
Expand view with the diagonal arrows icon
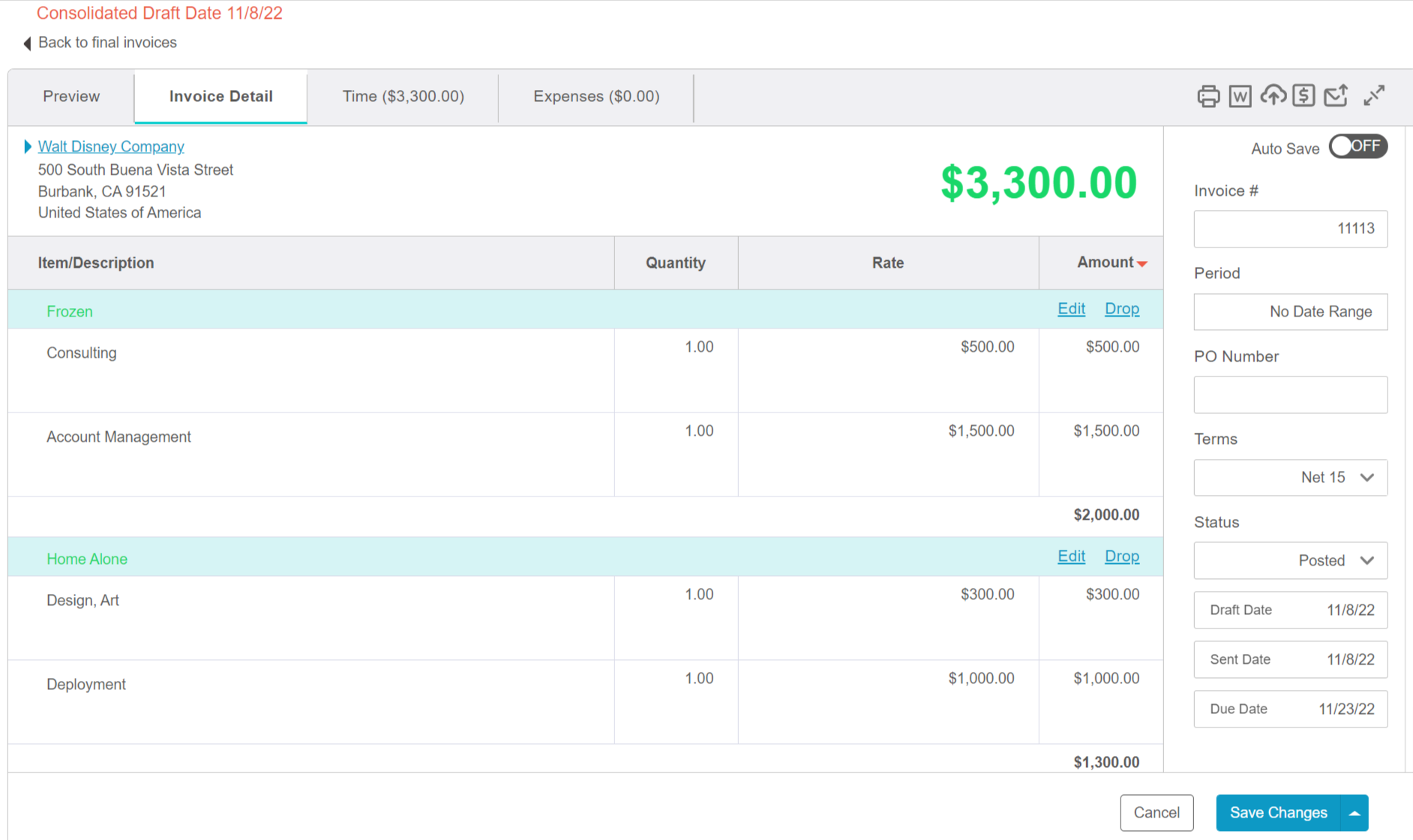click(1374, 95)
